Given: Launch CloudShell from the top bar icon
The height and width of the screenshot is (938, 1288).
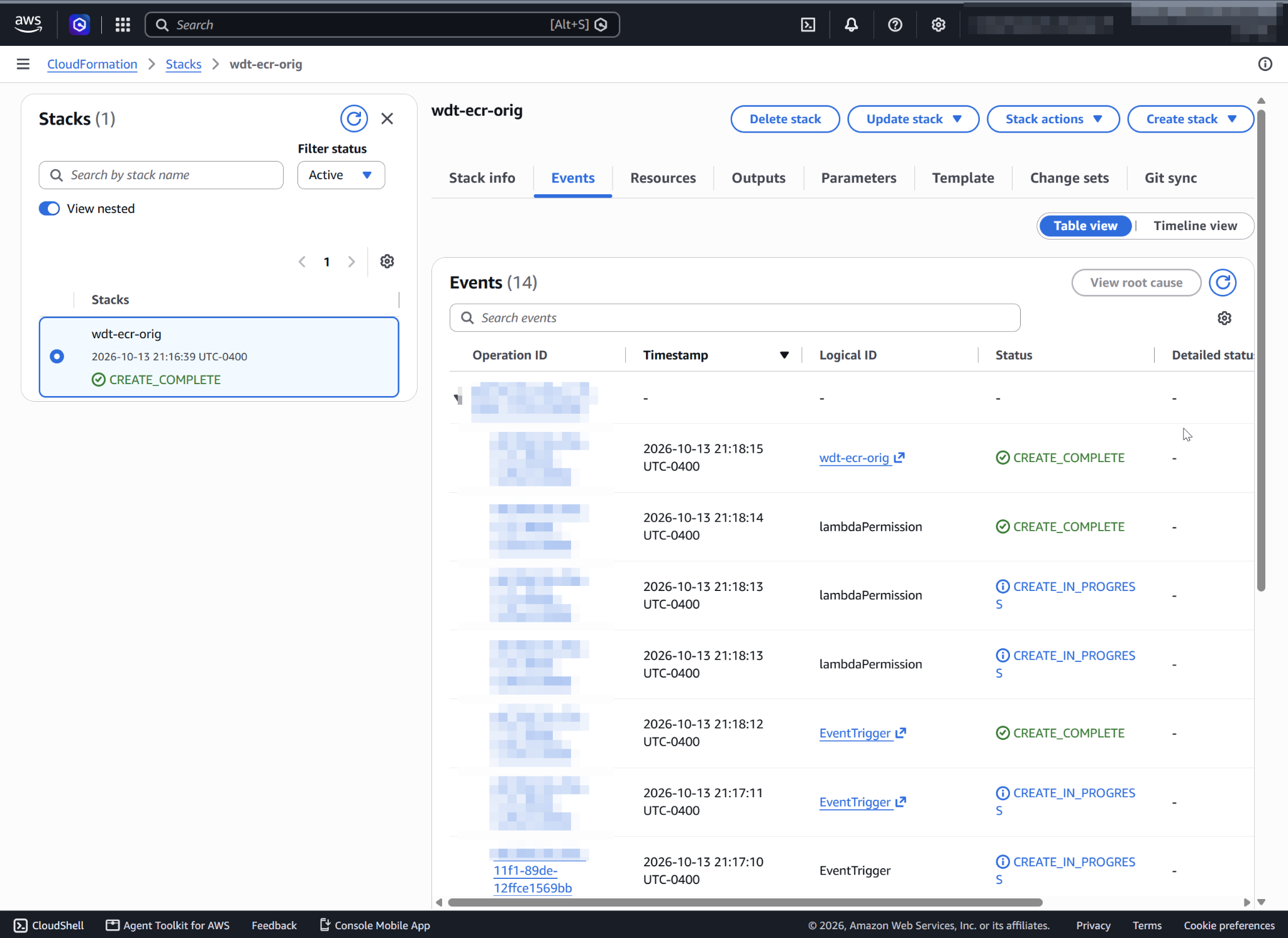Looking at the screenshot, I should click(x=808, y=25).
